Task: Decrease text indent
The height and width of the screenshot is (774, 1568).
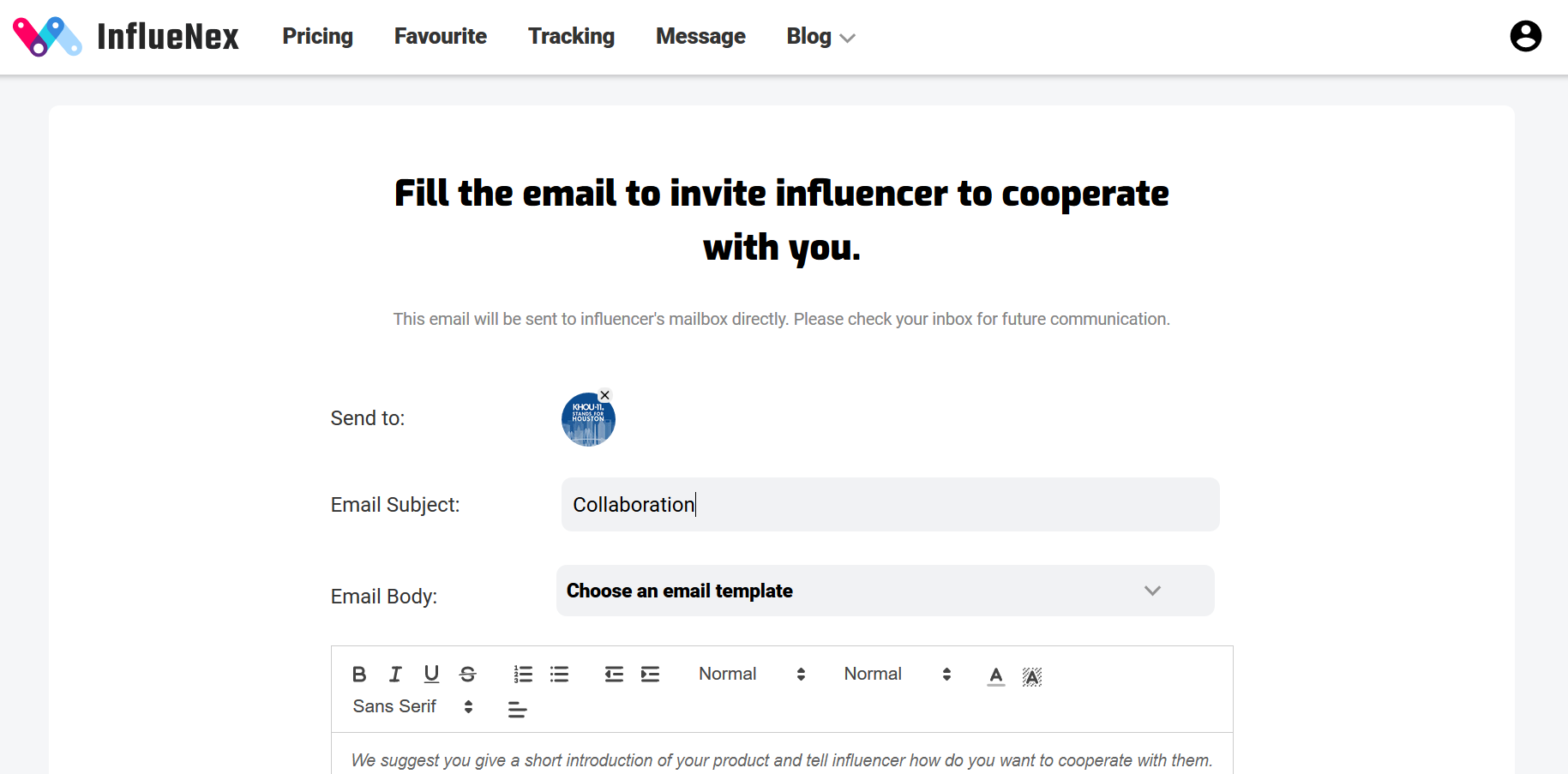Action: 614,675
